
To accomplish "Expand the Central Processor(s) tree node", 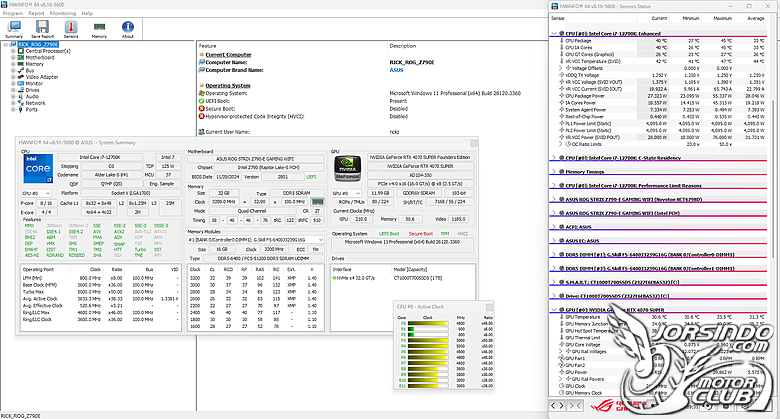I will [x=13, y=51].
